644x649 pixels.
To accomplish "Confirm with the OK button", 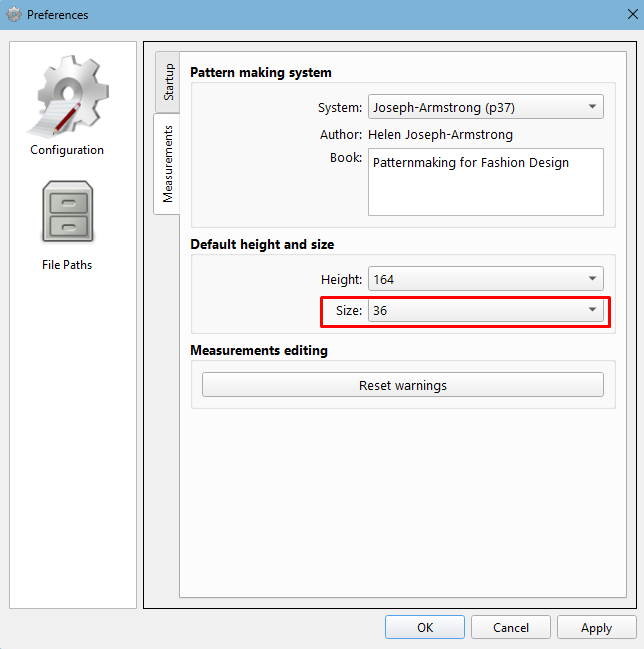I will coord(425,627).
